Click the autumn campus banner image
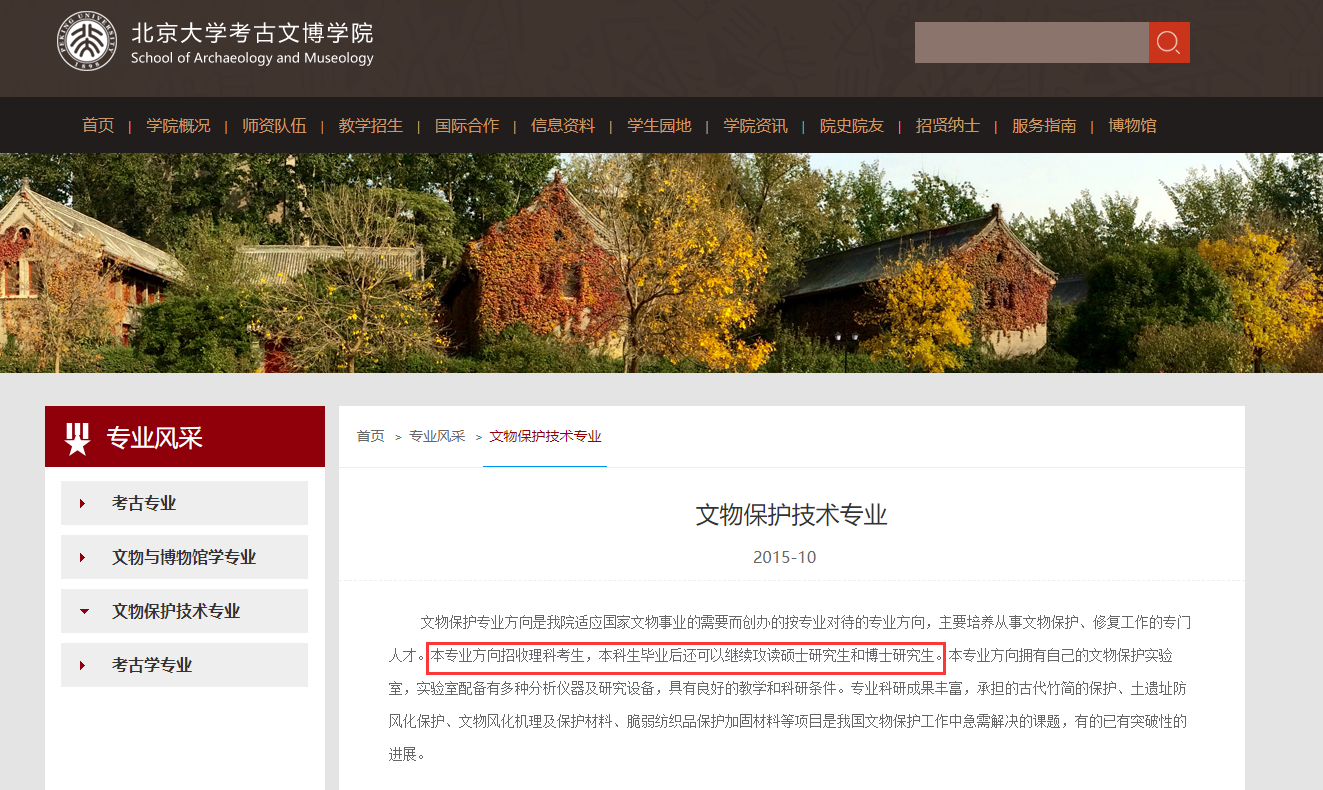Viewport: 1323px width, 790px height. coord(661,263)
